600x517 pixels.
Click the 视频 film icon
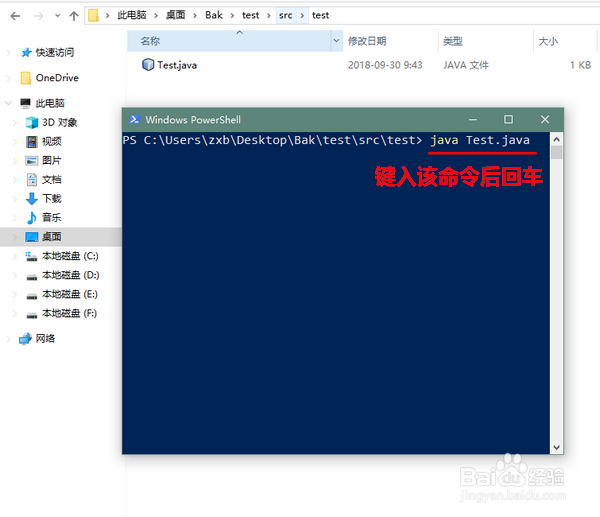[x=31, y=142]
